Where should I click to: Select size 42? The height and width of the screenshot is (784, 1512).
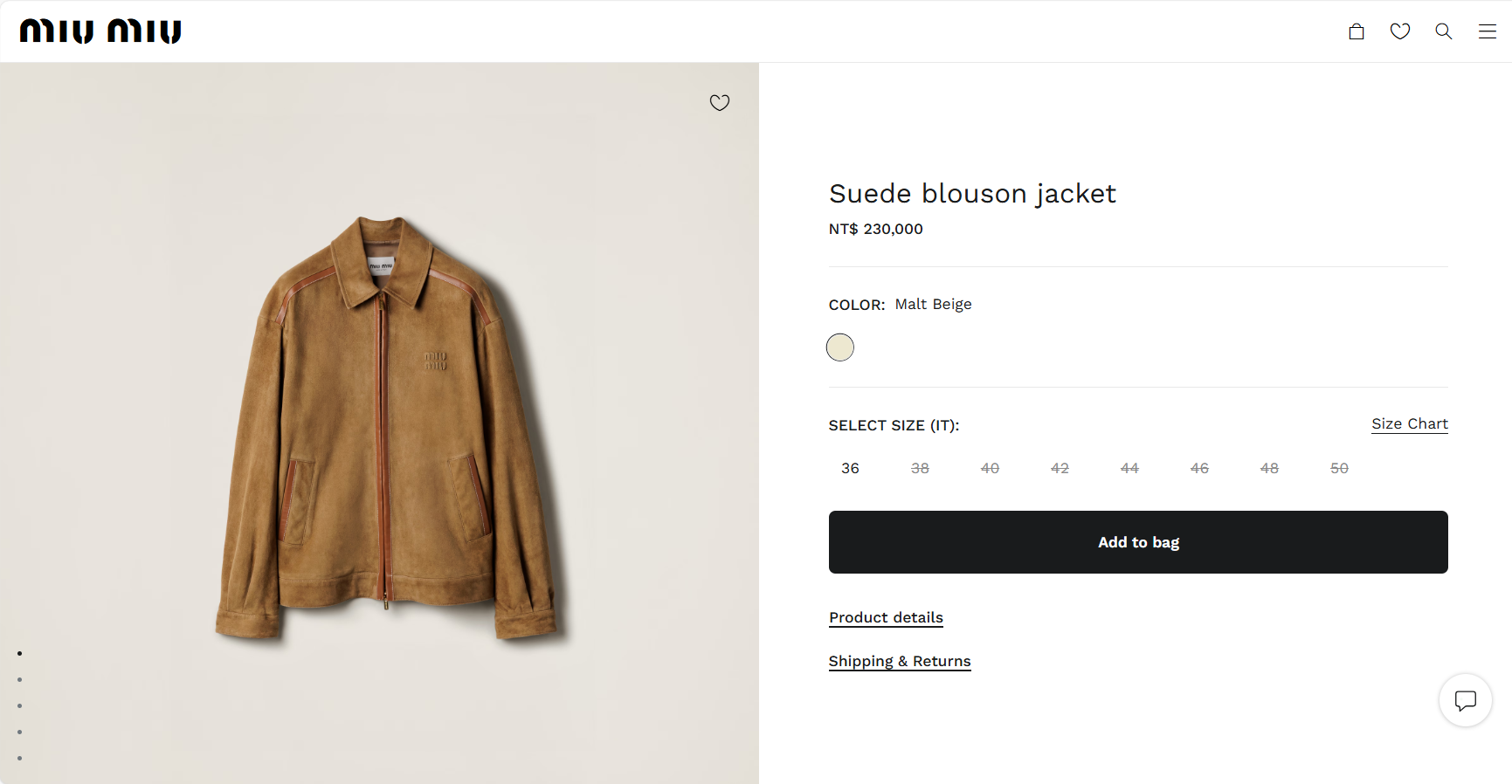point(1060,469)
